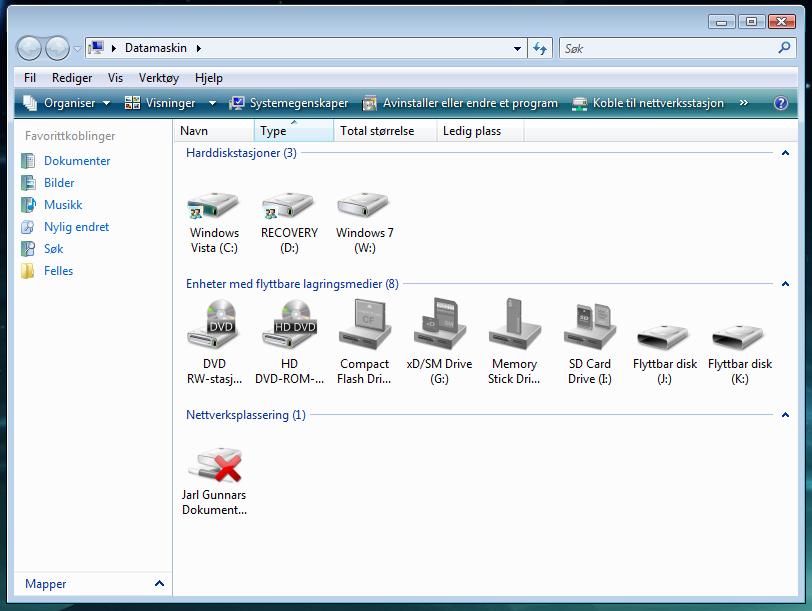Open the Bilder favorite link
812x611 pixels.
59,183
